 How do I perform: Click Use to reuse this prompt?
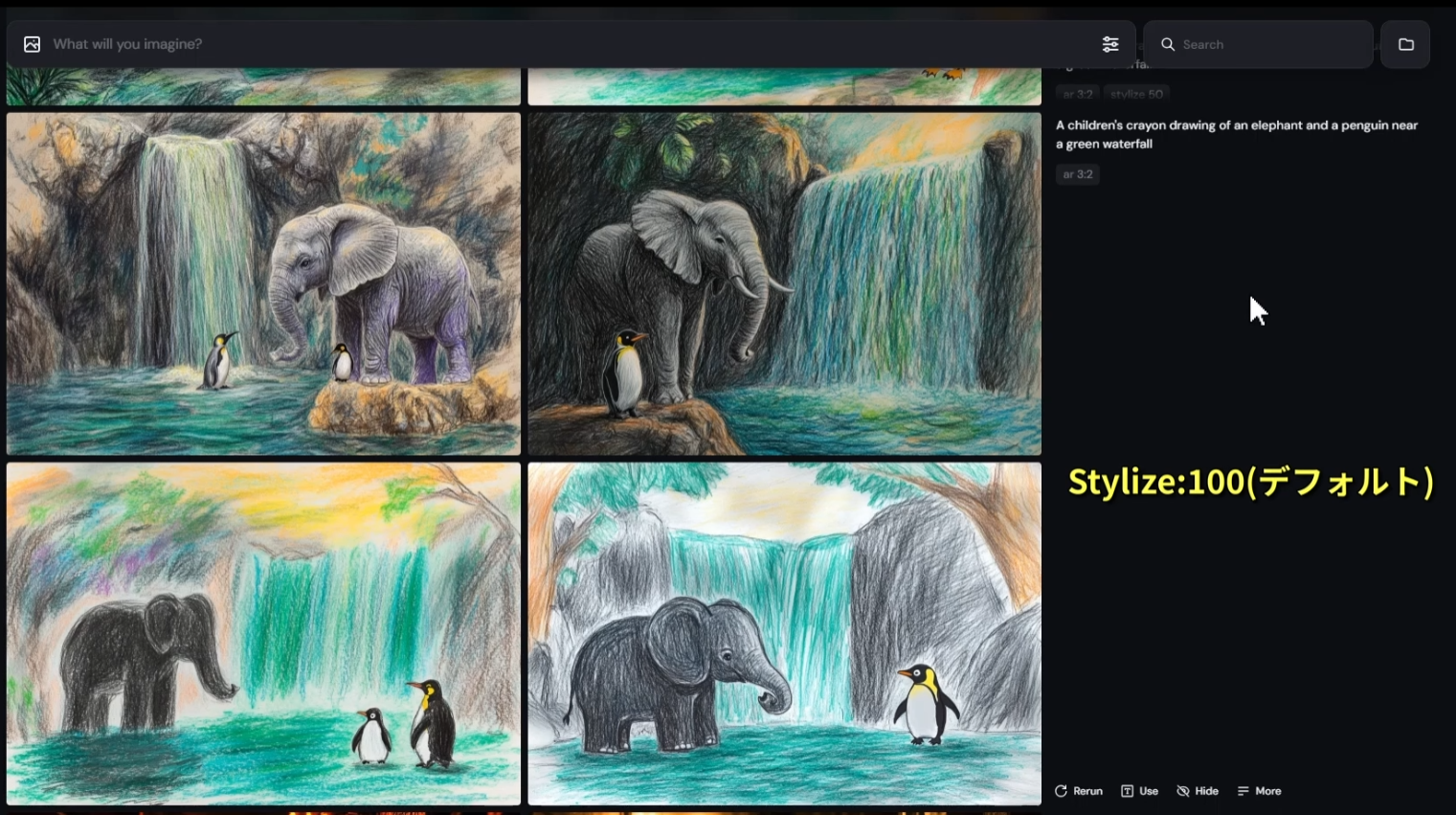pos(1140,791)
